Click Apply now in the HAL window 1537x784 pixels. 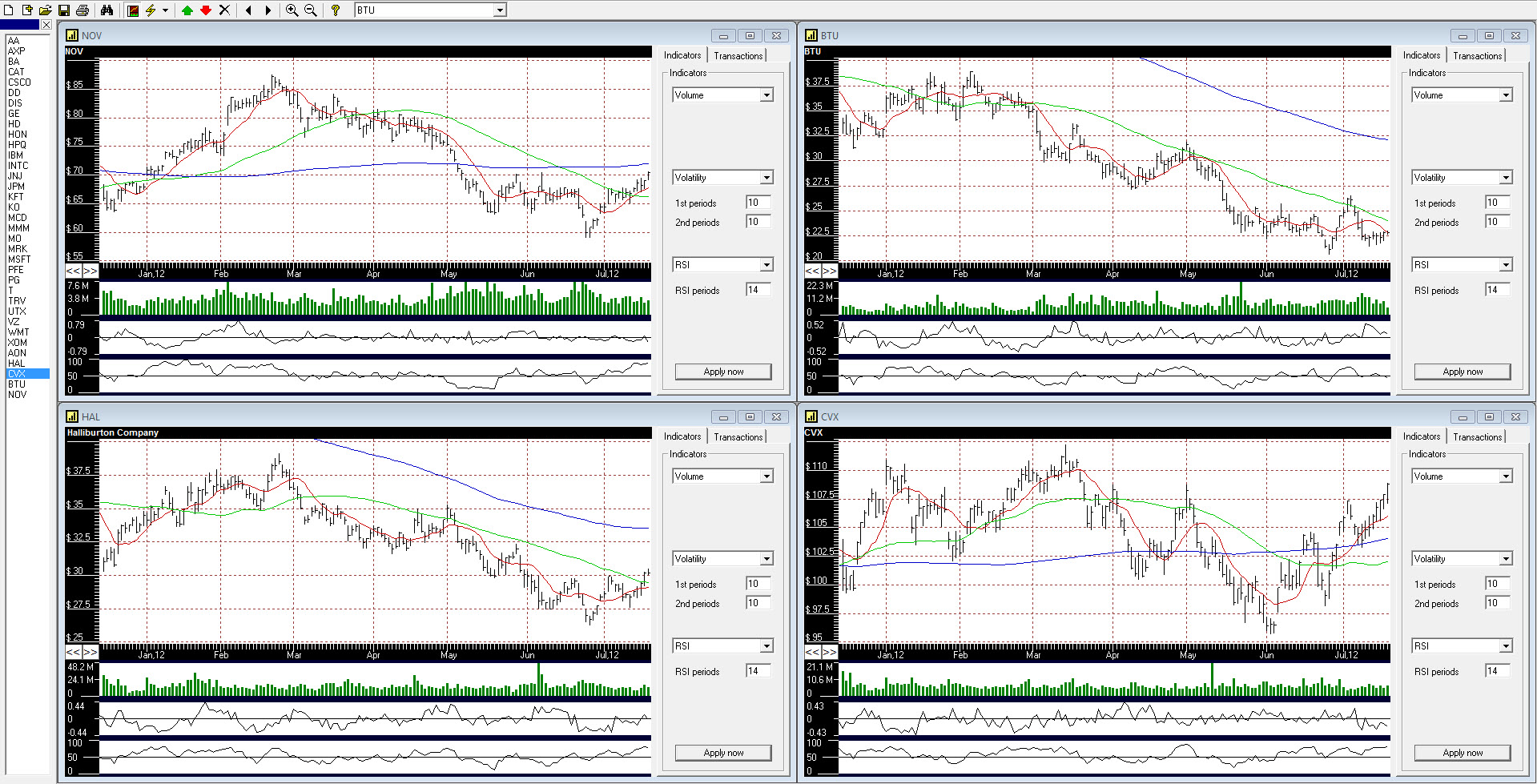click(x=723, y=753)
